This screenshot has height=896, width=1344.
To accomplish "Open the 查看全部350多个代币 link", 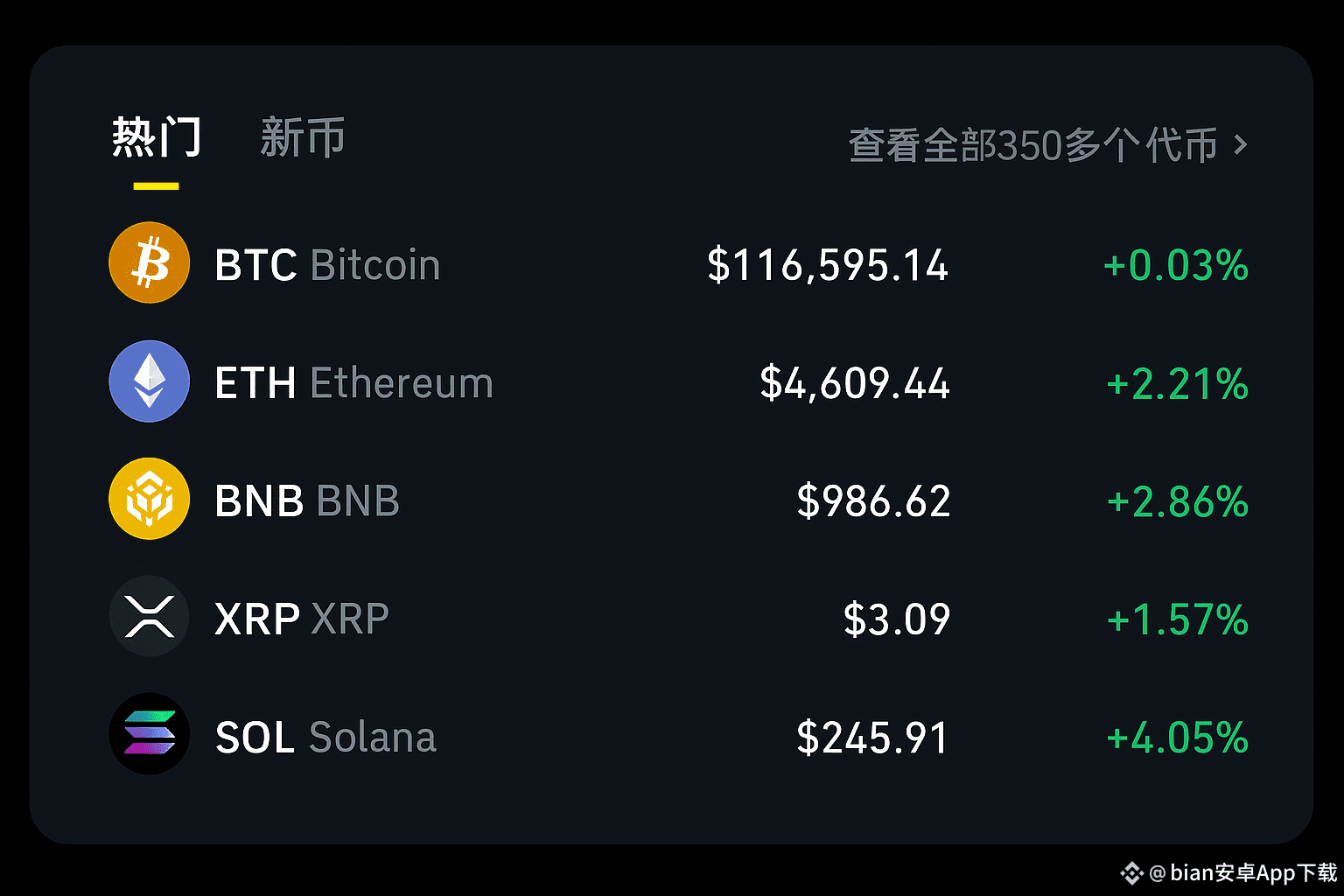I will (1033, 145).
